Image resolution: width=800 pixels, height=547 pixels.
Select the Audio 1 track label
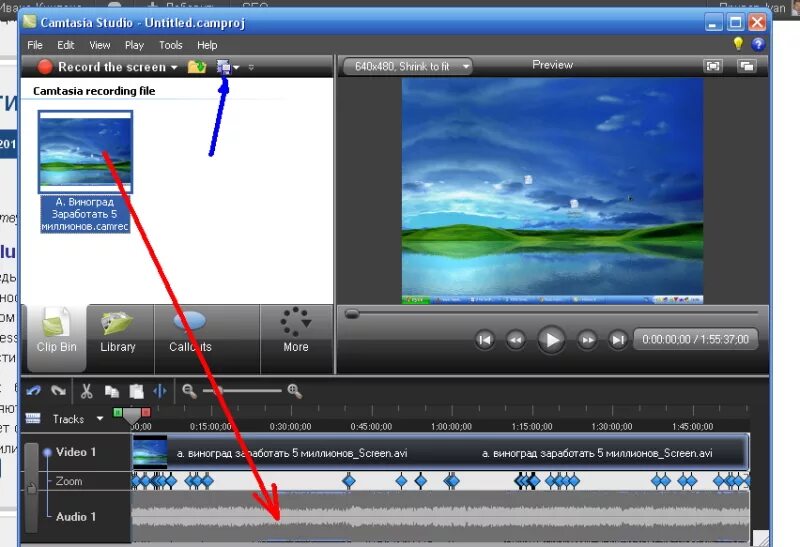click(76, 516)
